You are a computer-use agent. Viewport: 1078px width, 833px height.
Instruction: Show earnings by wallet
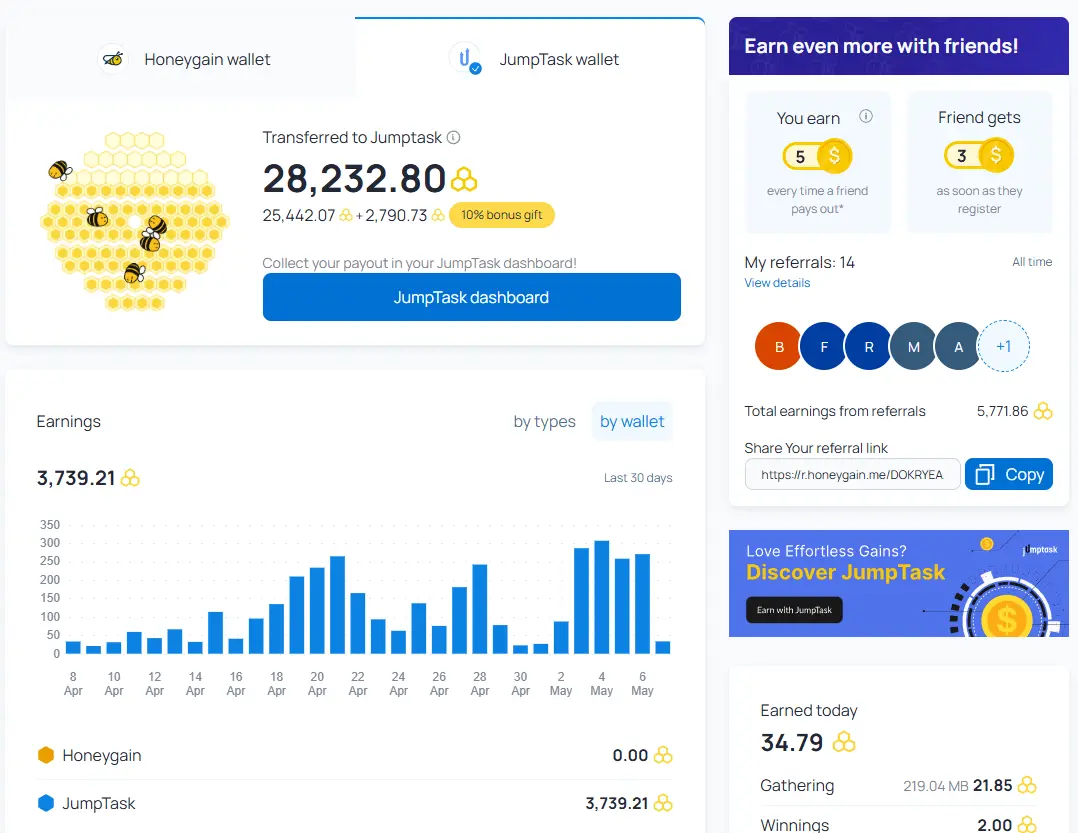(632, 421)
